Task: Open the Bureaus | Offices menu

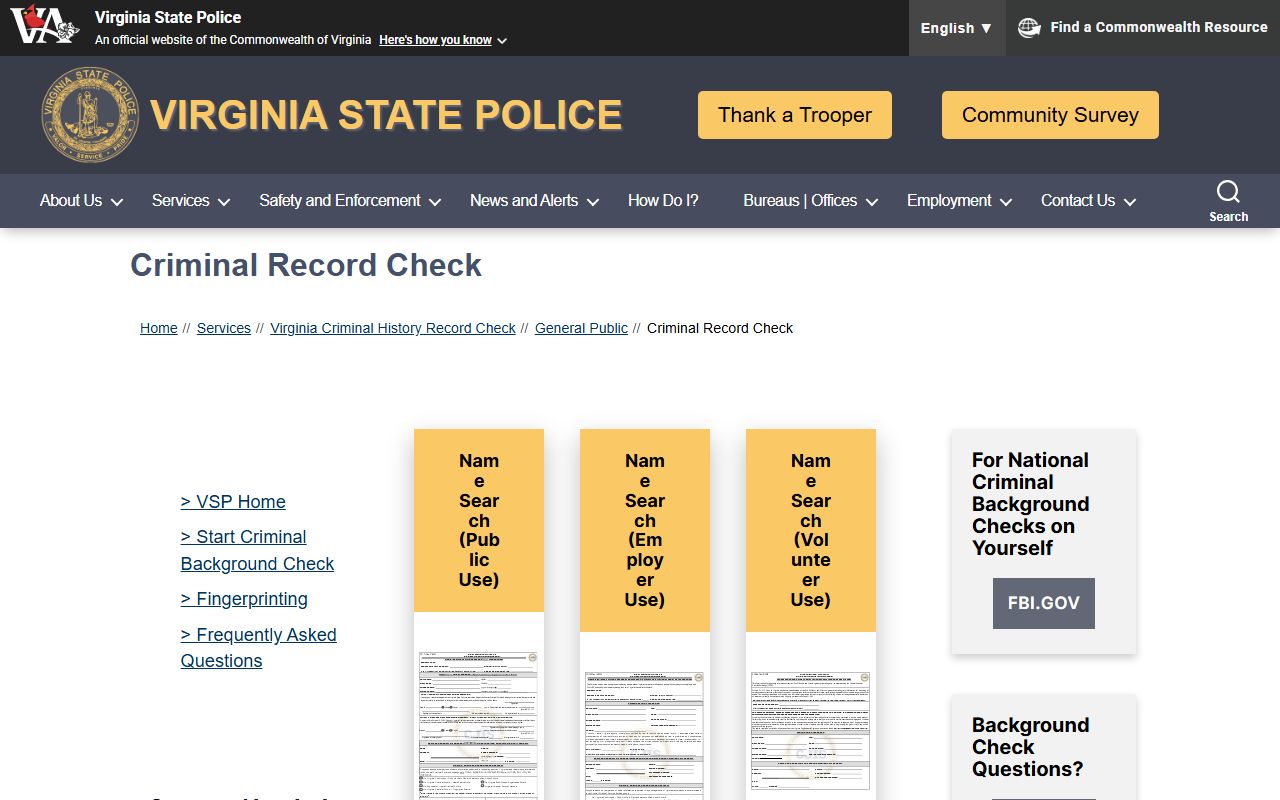Action: tap(800, 200)
